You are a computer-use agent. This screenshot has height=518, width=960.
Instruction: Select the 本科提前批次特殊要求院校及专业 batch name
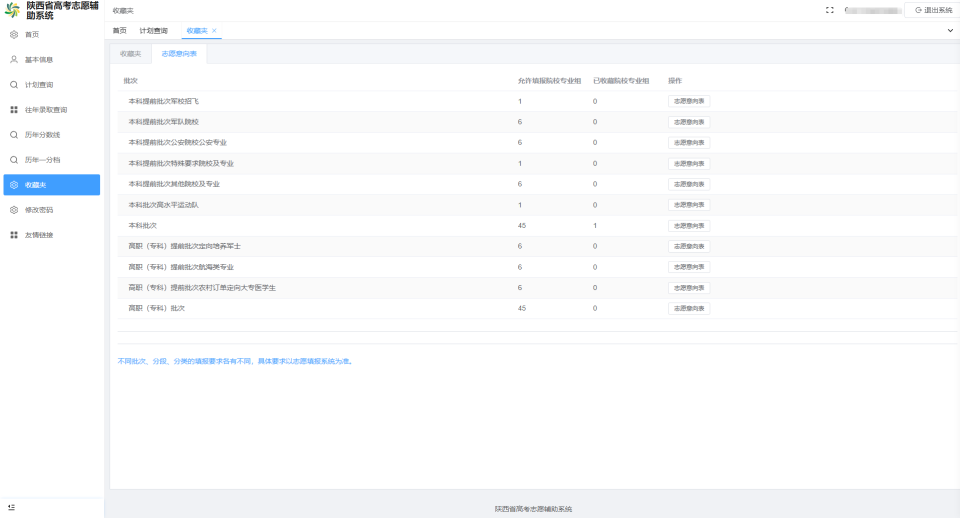tap(181, 163)
